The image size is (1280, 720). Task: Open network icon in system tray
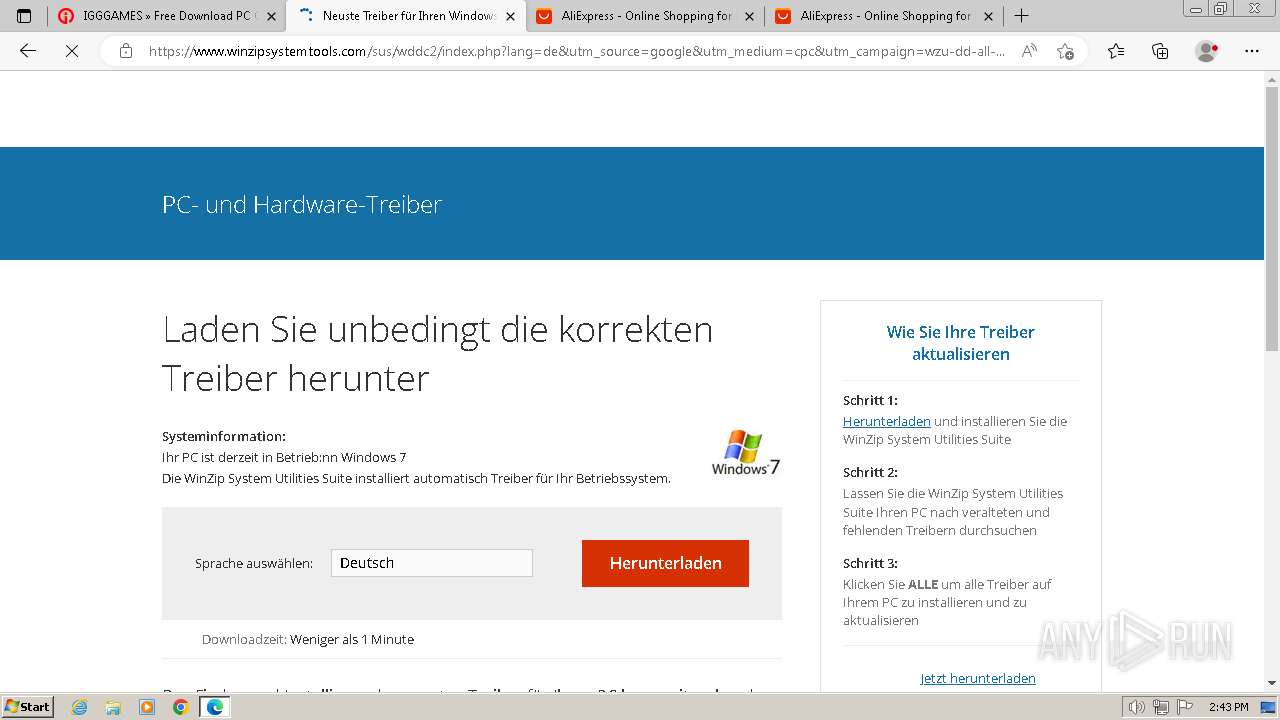point(1161,707)
